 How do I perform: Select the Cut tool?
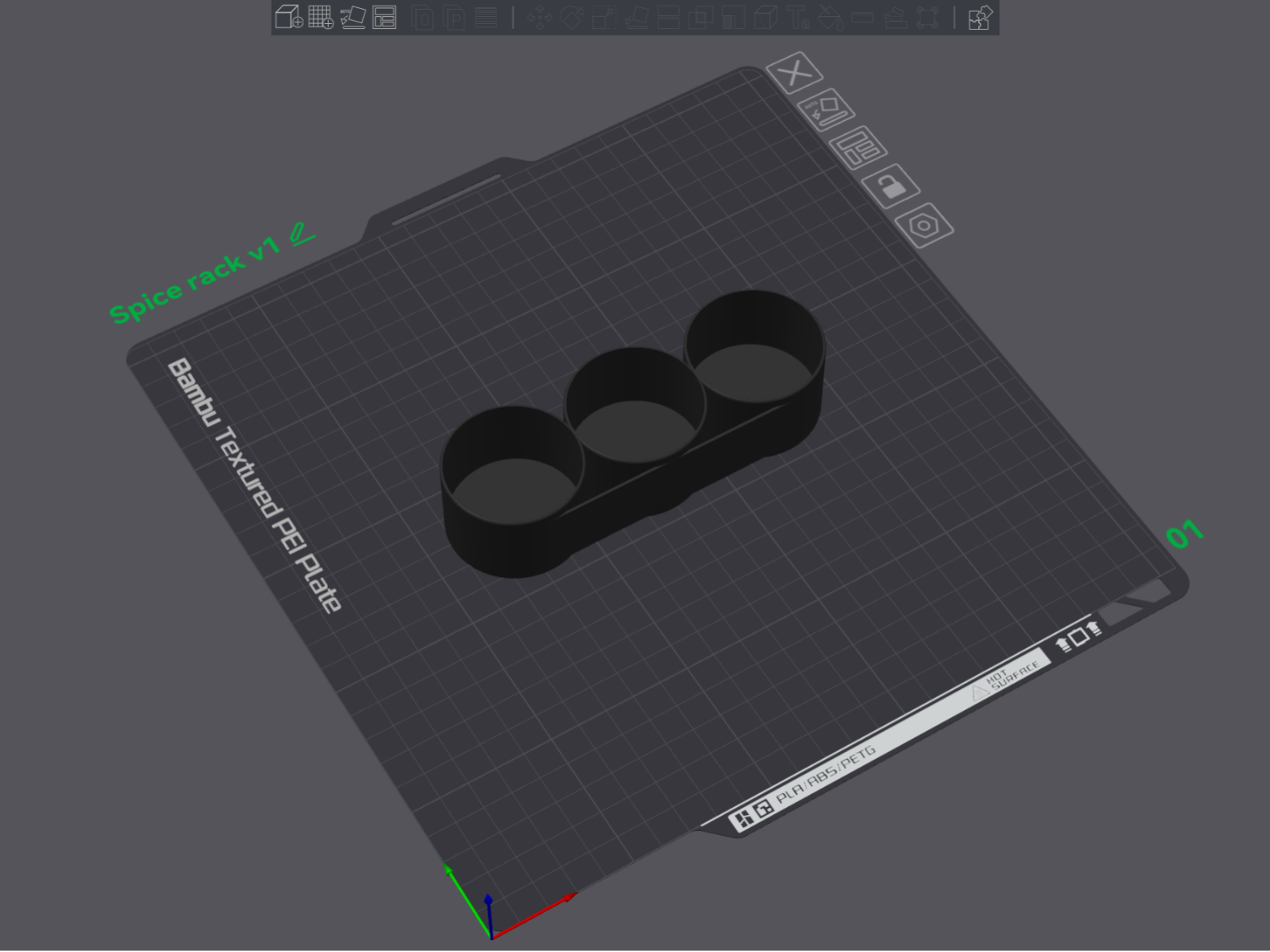(x=669, y=18)
